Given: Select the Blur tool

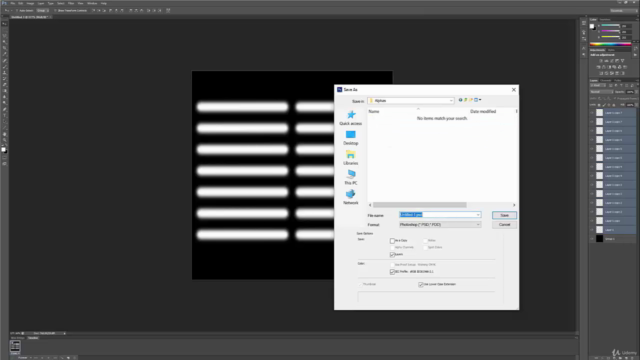Looking at the screenshot, I should click(x=4, y=97).
